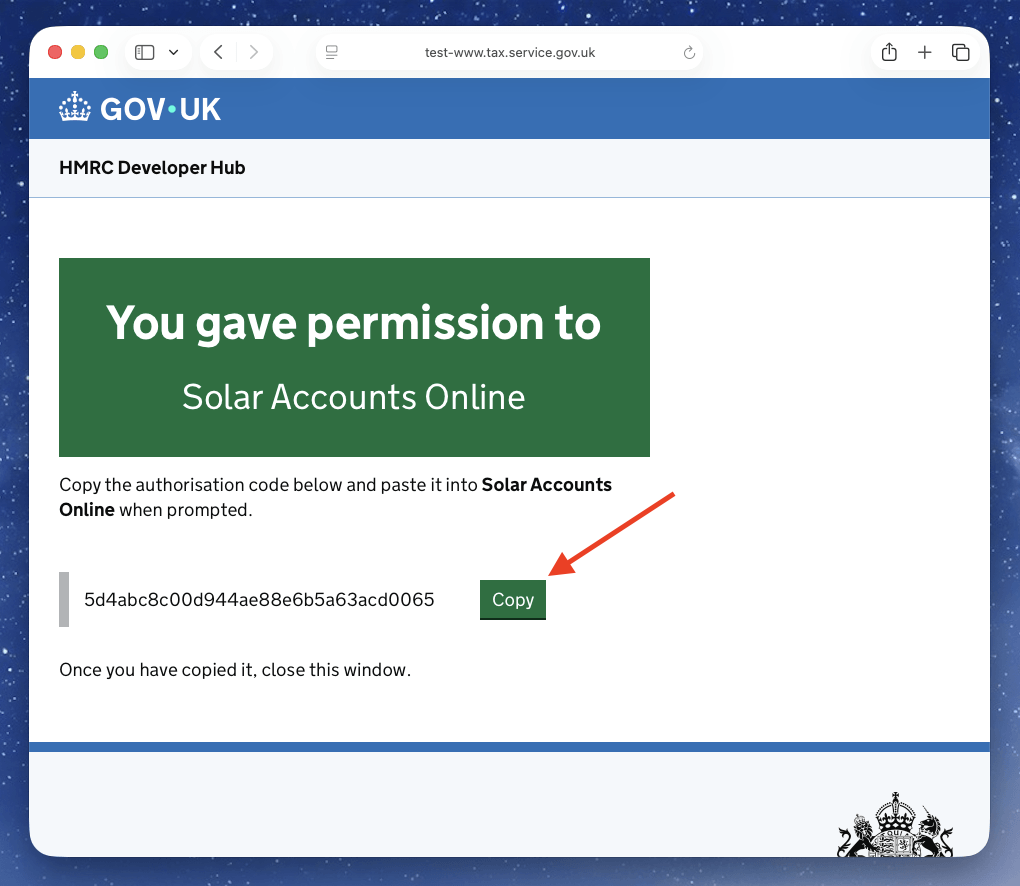Reload the page with the refresh icon
Screen dimensions: 1020x886
(x=690, y=52)
